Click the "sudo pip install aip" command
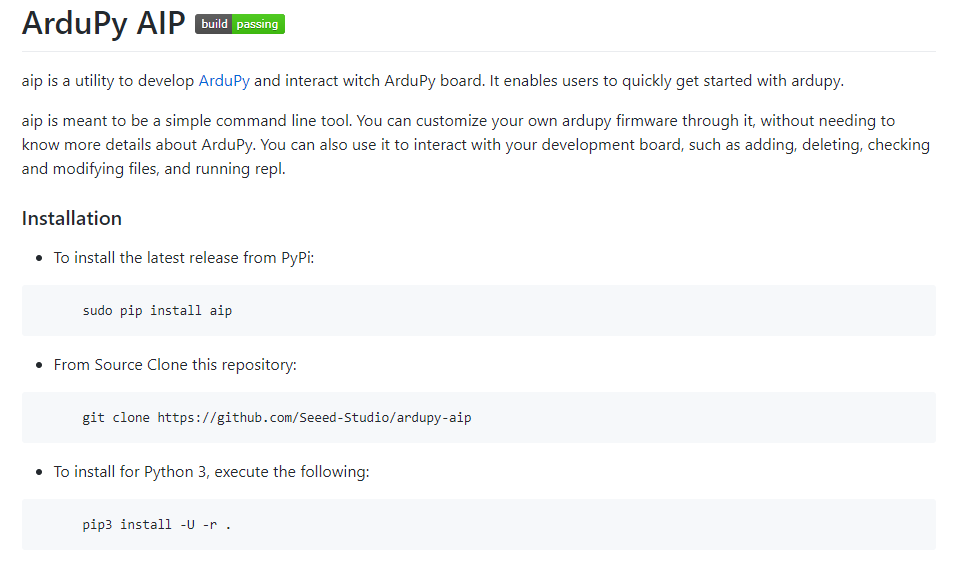The image size is (958, 561). point(157,310)
